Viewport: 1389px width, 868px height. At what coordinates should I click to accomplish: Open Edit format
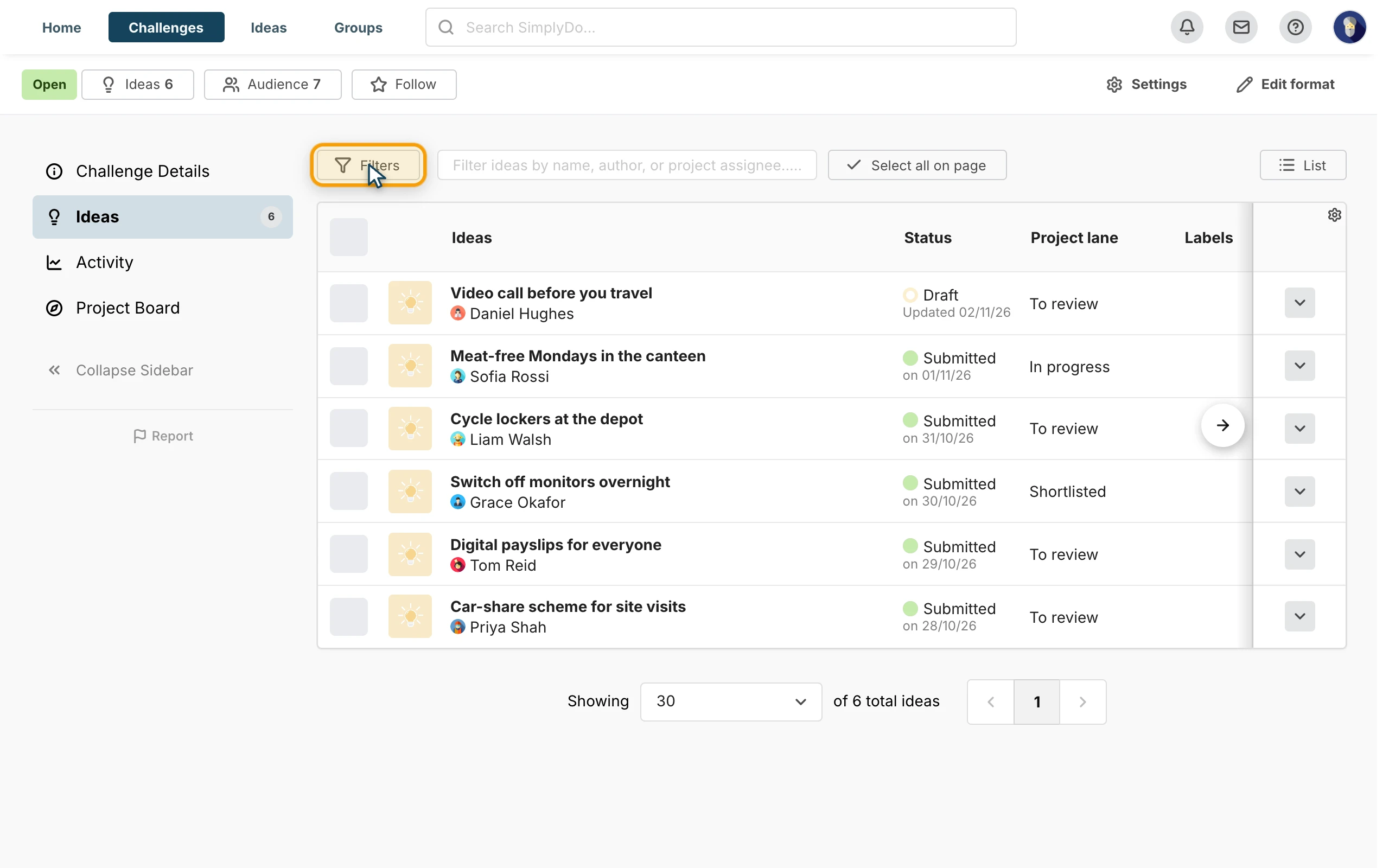1285,85
